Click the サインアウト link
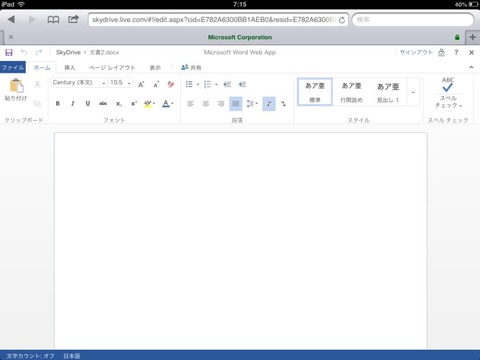Viewport: 480px width, 360px height. (416, 52)
